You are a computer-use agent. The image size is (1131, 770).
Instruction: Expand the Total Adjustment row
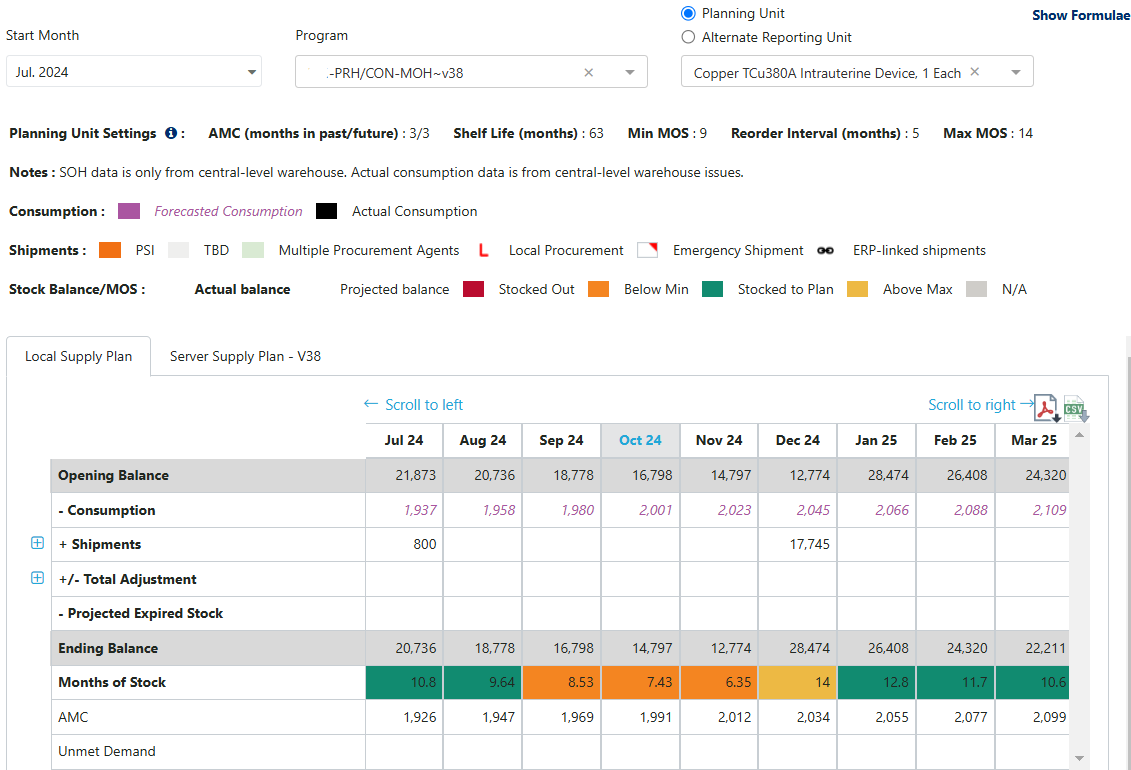38,578
